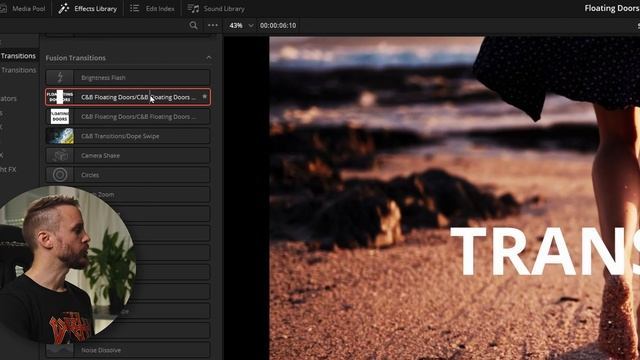Image resolution: width=640 pixels, height=360 pixels.
Task: Select the Circles transition
Action: pyautogui.click(x=128, y=175)
